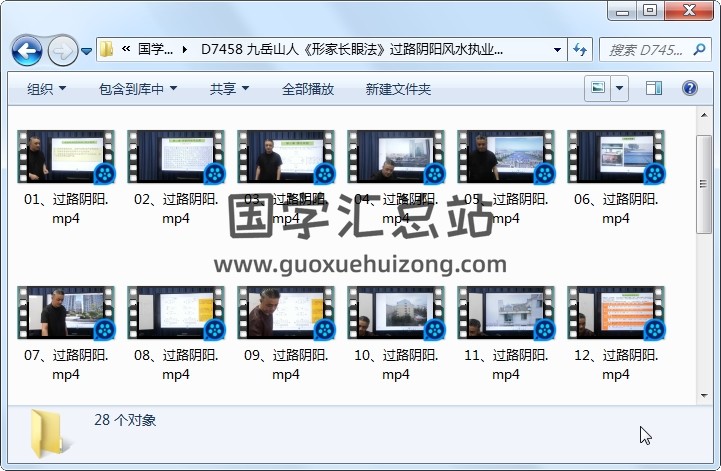Click the file name 12、过路阴阳.mp4
Screen dimensions: 721x471
point(616,364)
